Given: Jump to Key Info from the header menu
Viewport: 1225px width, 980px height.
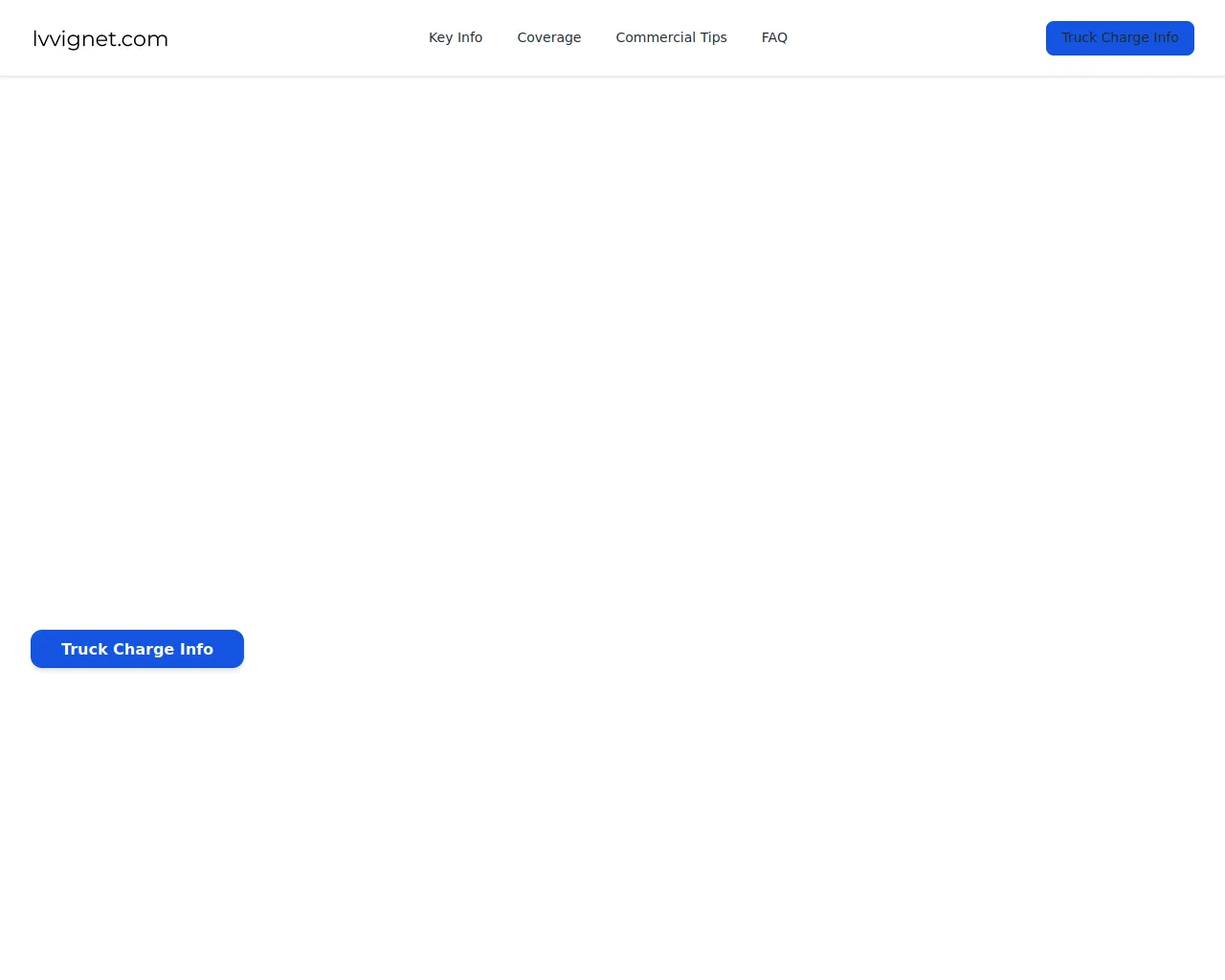Looking at the screenshot, I should pyautogui.click(x=456, y=37).
